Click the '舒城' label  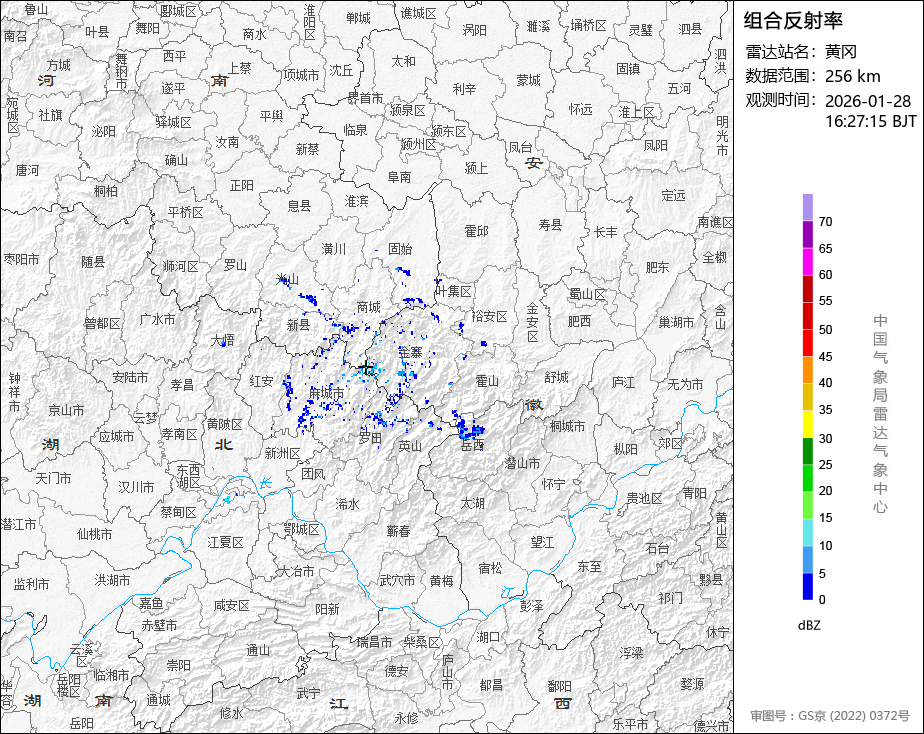(x=556, y=377)
